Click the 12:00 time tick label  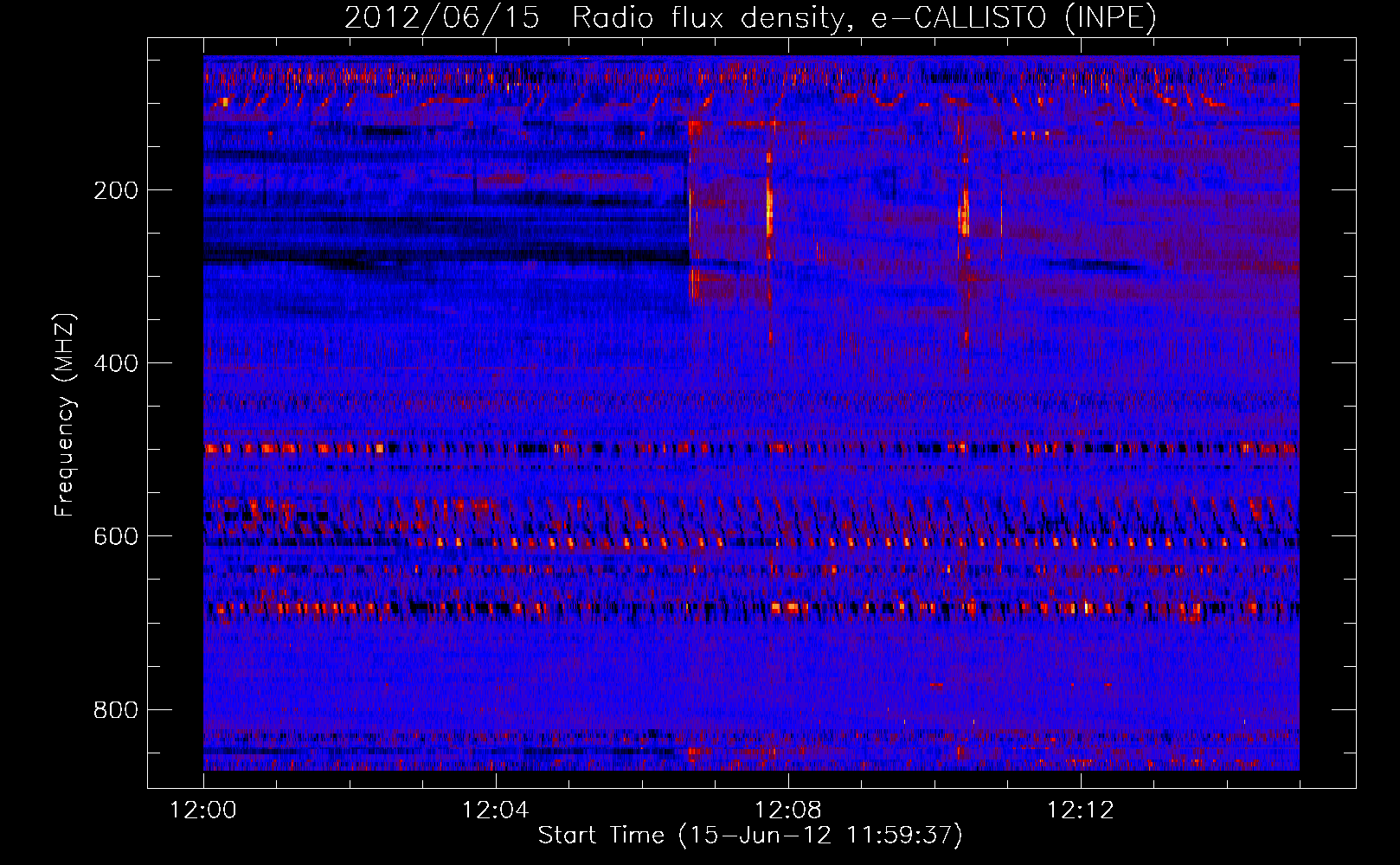(203, 811)
